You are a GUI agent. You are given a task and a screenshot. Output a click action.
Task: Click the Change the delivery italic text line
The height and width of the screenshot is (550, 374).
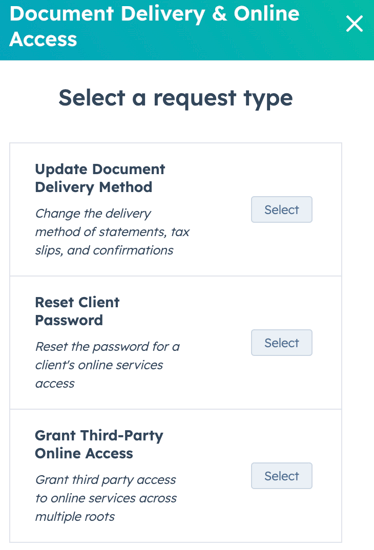tap(93, 213)
